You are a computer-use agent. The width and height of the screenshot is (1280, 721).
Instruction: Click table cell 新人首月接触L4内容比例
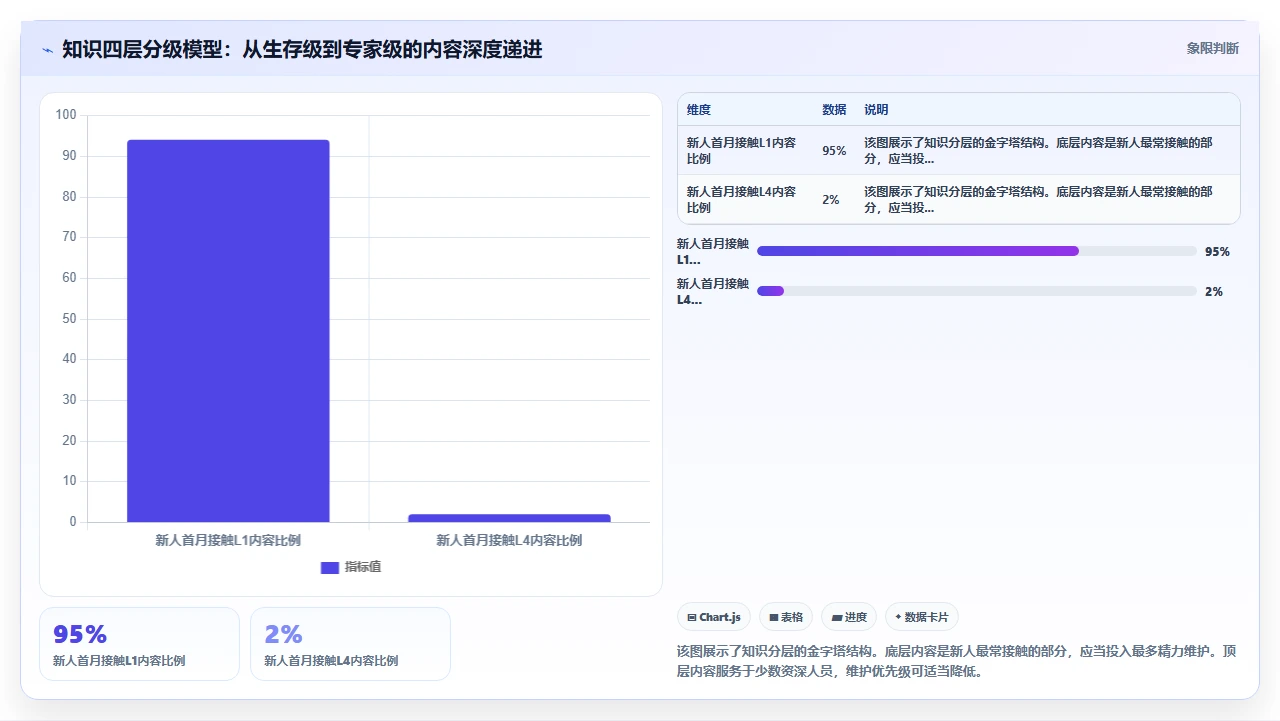pos(742,200)
